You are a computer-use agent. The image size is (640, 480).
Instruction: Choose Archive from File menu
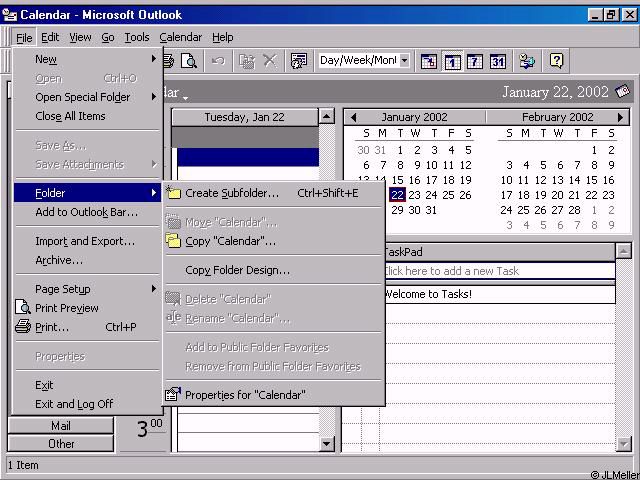pyautogui.click(x=87, y=260)
